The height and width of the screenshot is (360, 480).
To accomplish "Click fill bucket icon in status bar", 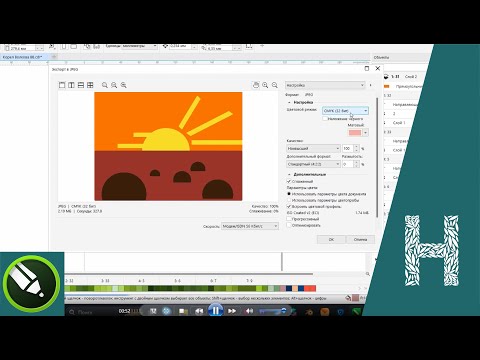I will pos(348,298).
